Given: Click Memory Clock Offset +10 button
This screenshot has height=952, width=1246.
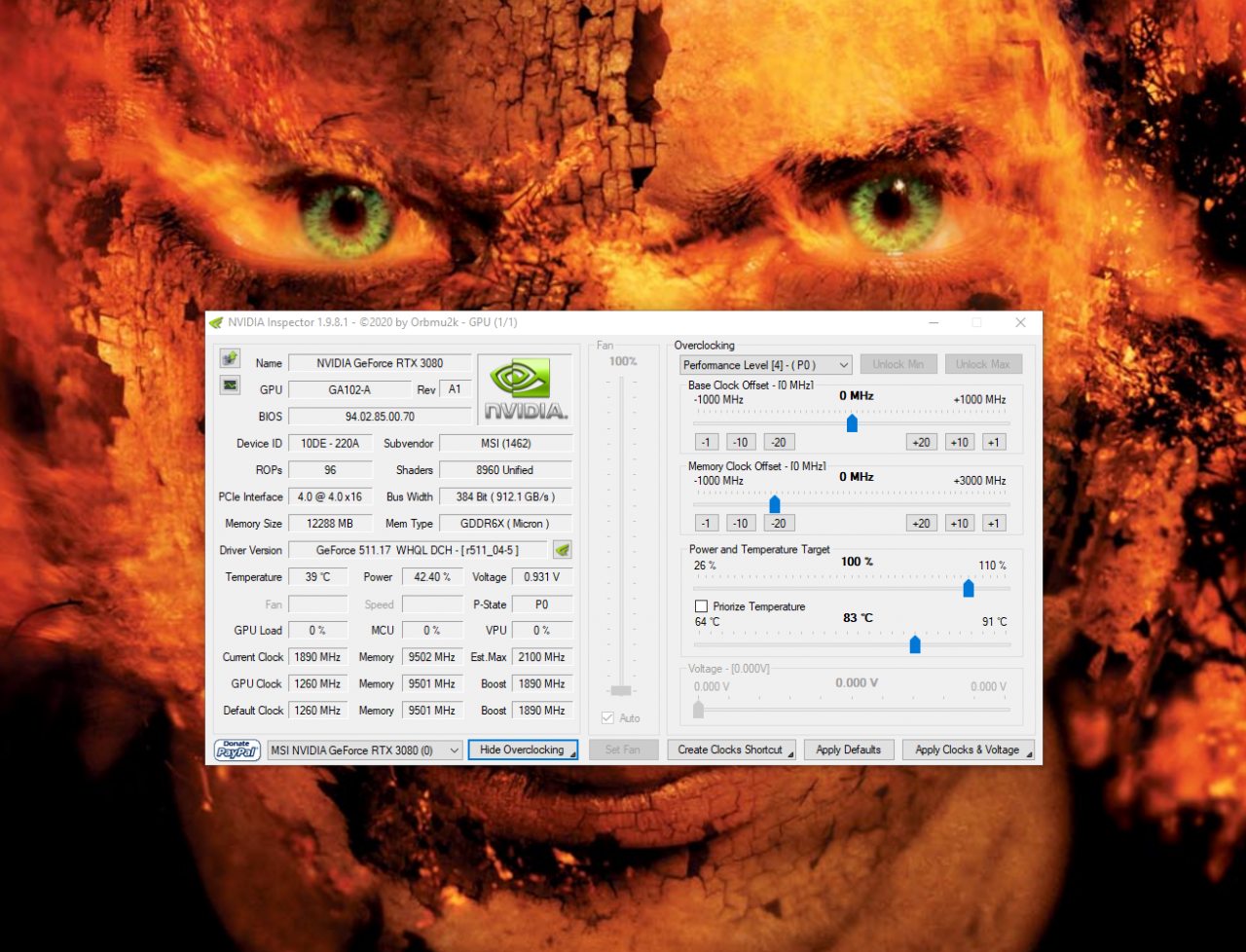Looking at the screenshot, I should pos(960,523).
